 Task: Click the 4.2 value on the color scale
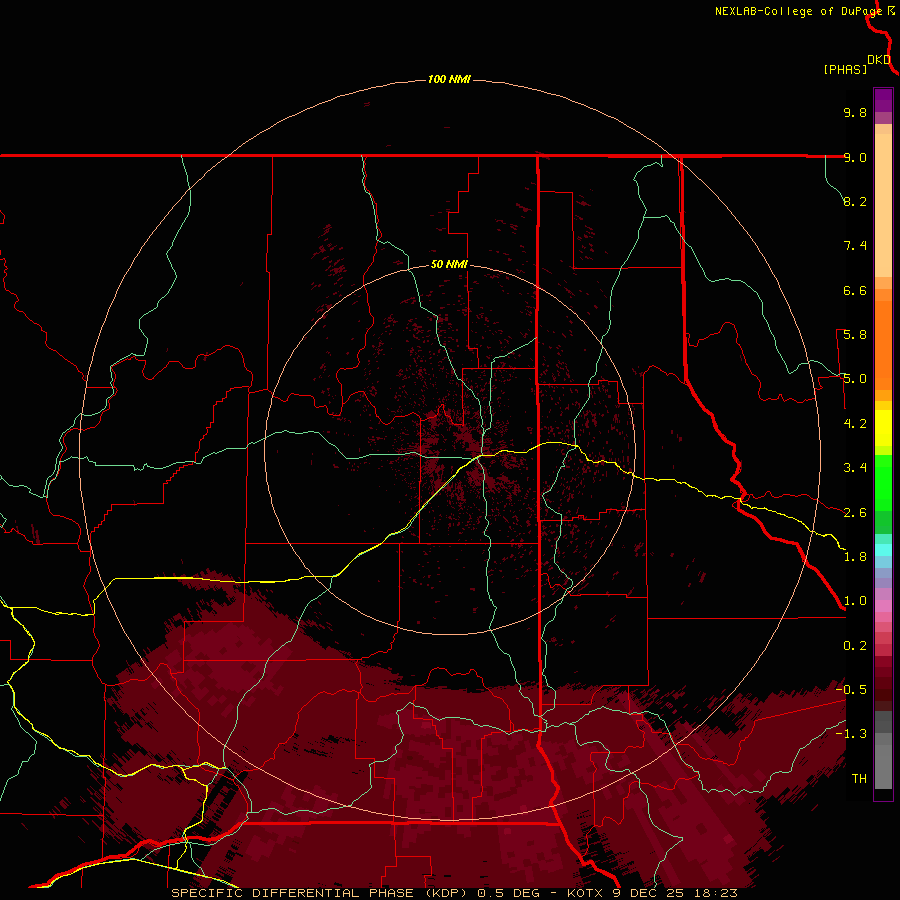pos(855,424)
